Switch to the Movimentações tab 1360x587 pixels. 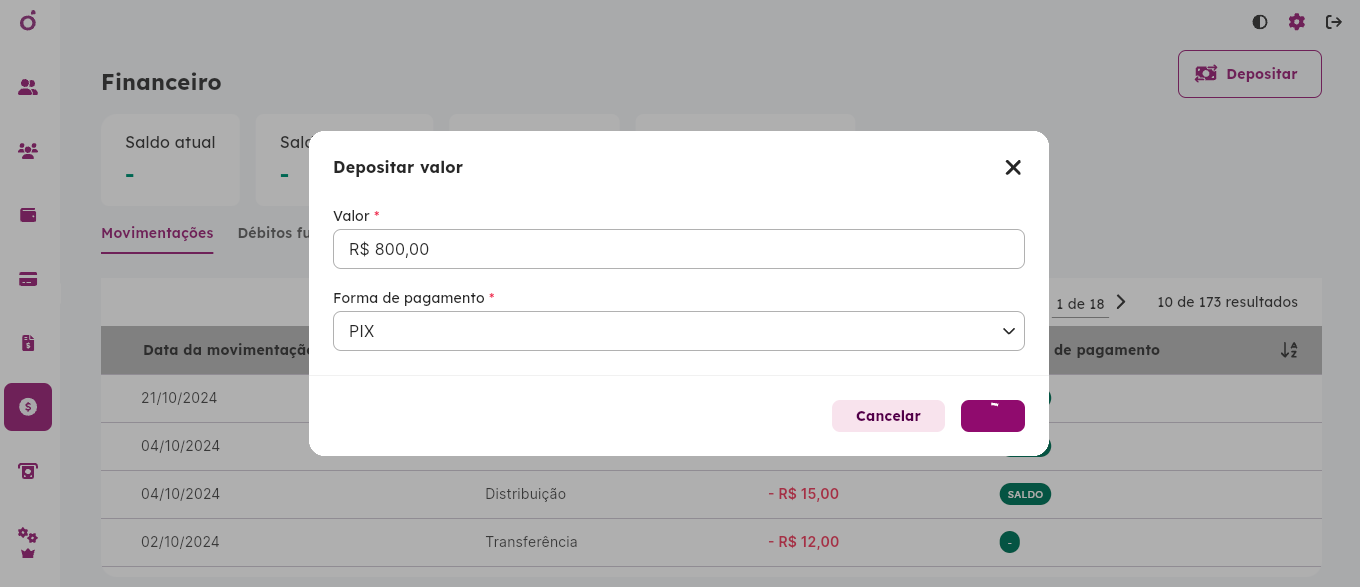tap(157, 233)
